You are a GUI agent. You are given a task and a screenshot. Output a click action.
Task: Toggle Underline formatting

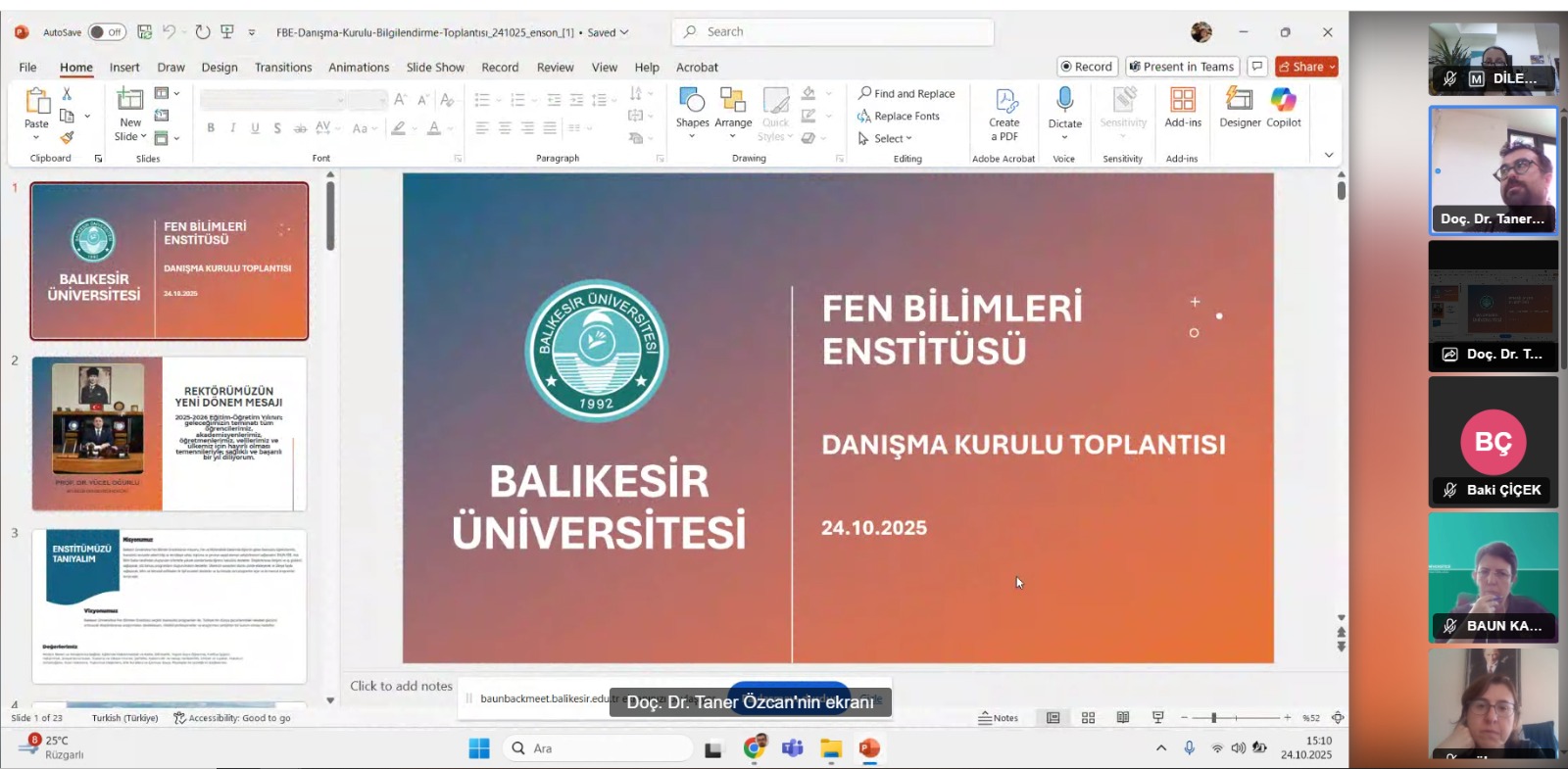coord(256,128)
